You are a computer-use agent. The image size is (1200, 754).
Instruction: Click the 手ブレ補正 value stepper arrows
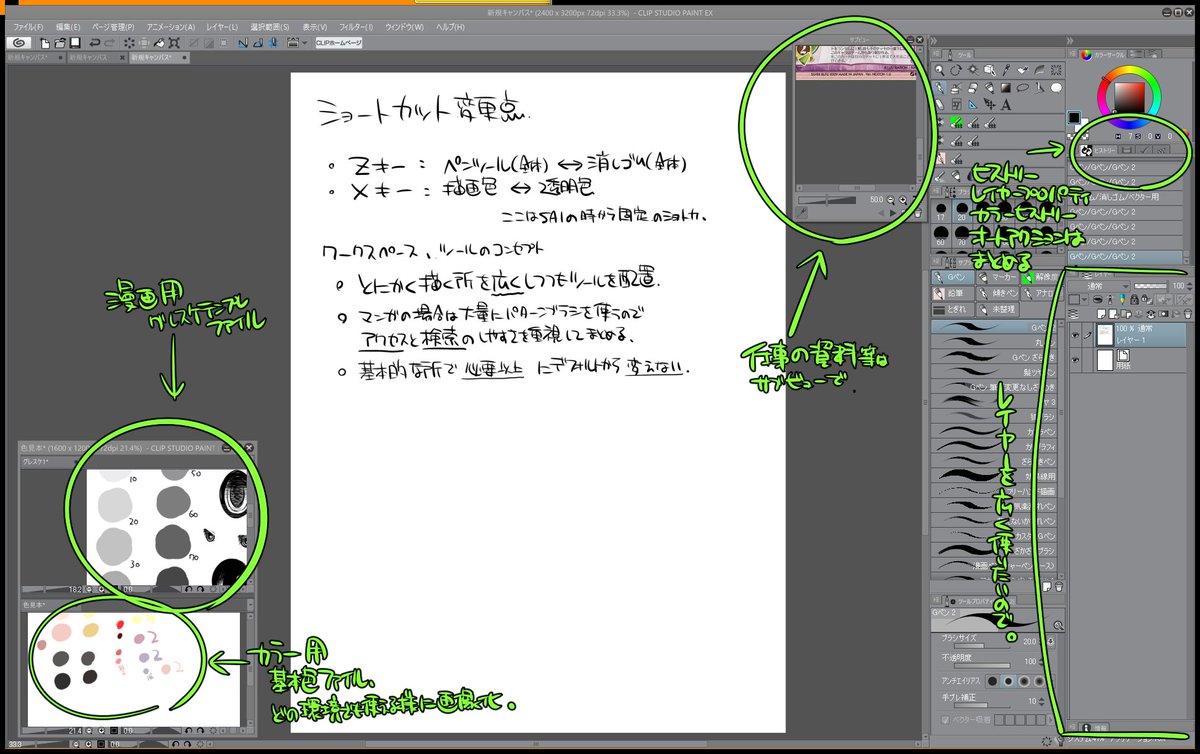point(1042,701)
